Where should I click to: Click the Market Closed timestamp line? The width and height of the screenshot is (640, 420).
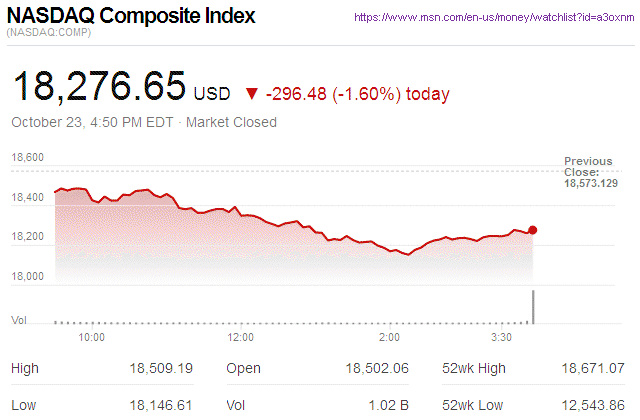pyautogui.click(x=143, y=122)
